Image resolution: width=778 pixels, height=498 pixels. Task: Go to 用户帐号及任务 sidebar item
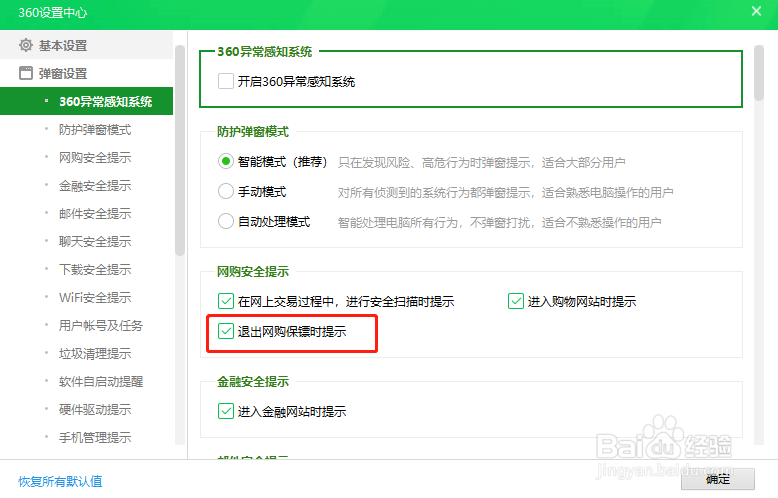101,326
